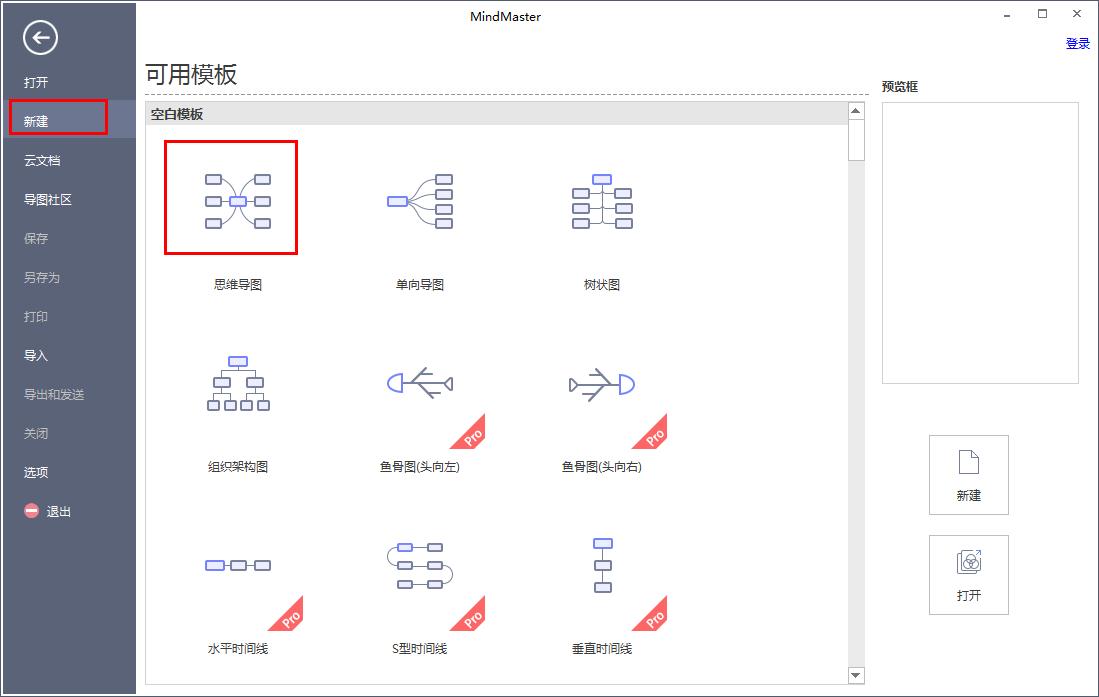This screenshot has height=697, width=1099.
Task: Open 选项 settings in the sidebar
Action: pyautogui.click(x=36, y=472)
